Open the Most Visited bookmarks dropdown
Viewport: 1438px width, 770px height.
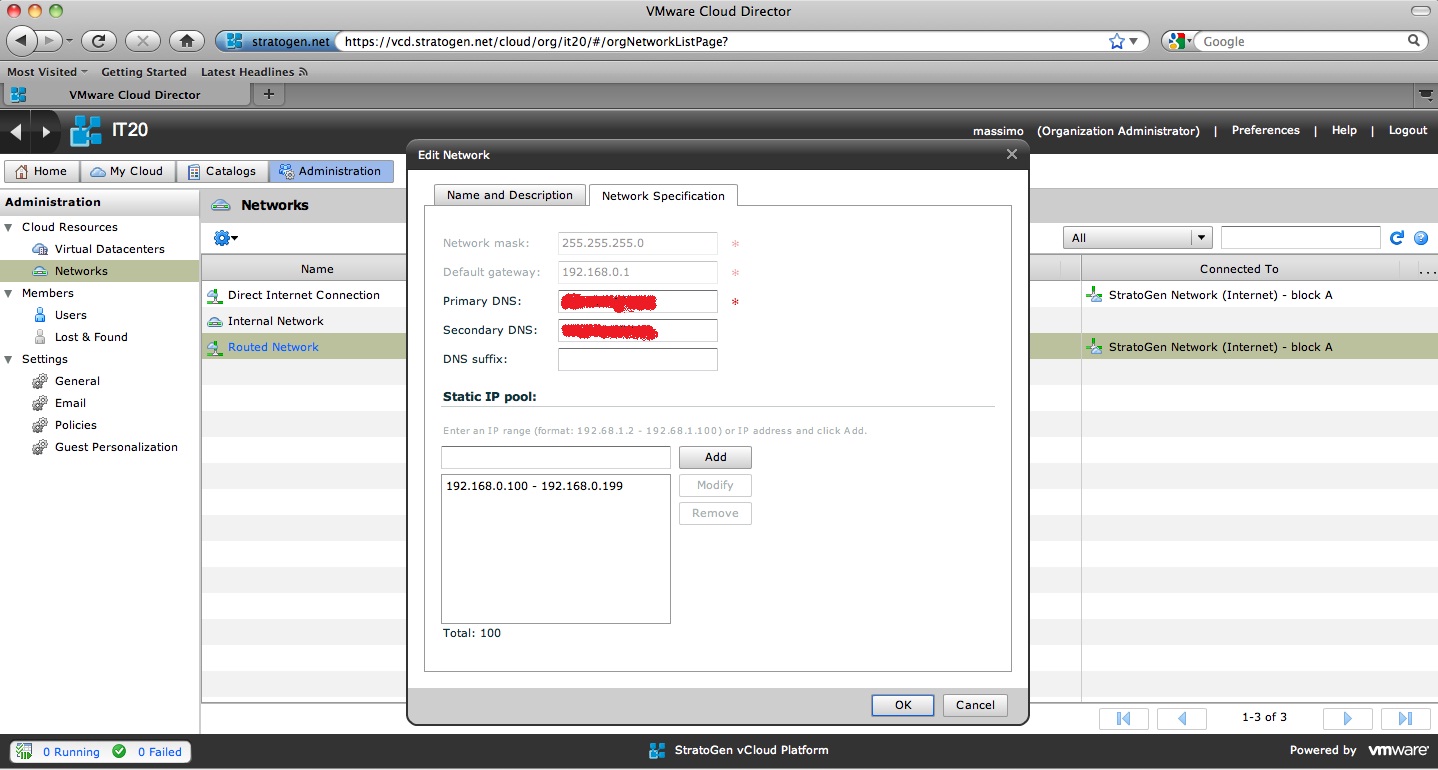pyautogui.click(x=47, y=72)
